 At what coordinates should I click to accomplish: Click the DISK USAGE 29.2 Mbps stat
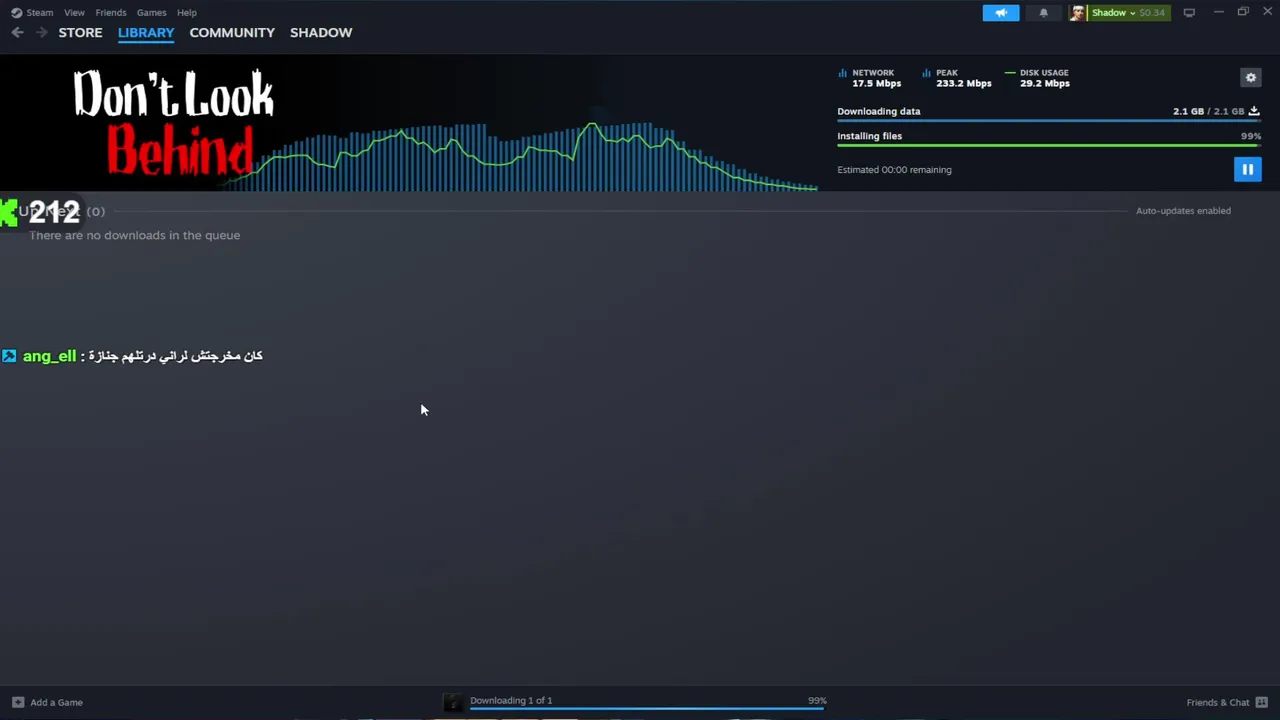(x=1038, y=78)
